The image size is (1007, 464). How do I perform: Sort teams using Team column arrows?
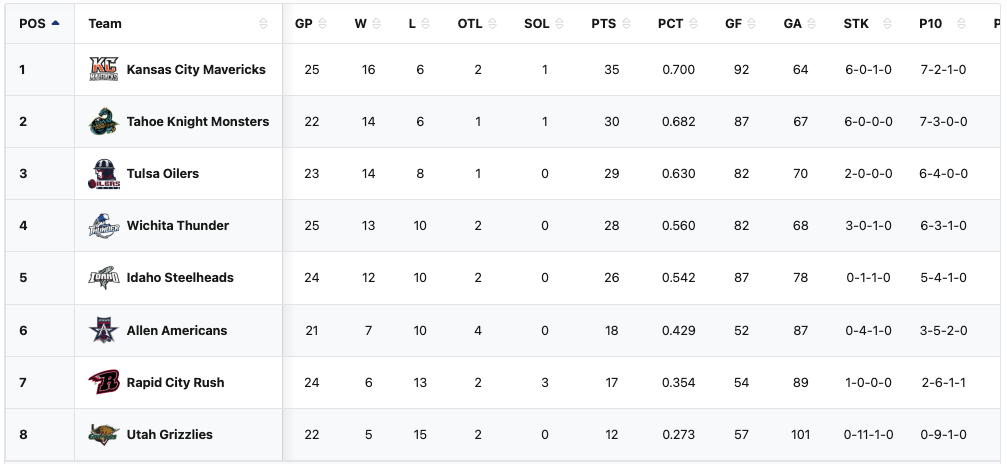[263, 24]
